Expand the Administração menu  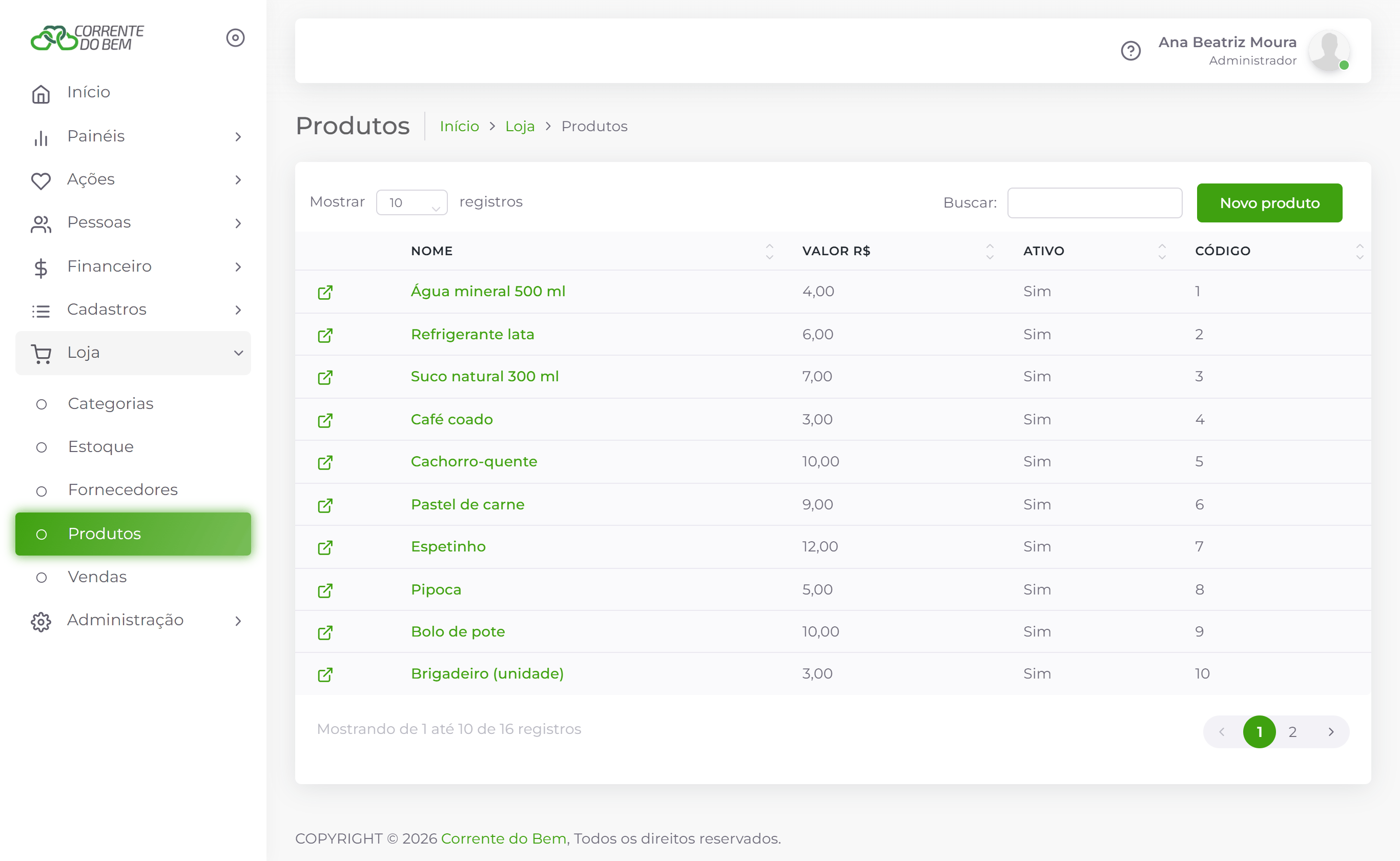pos(133,620)
